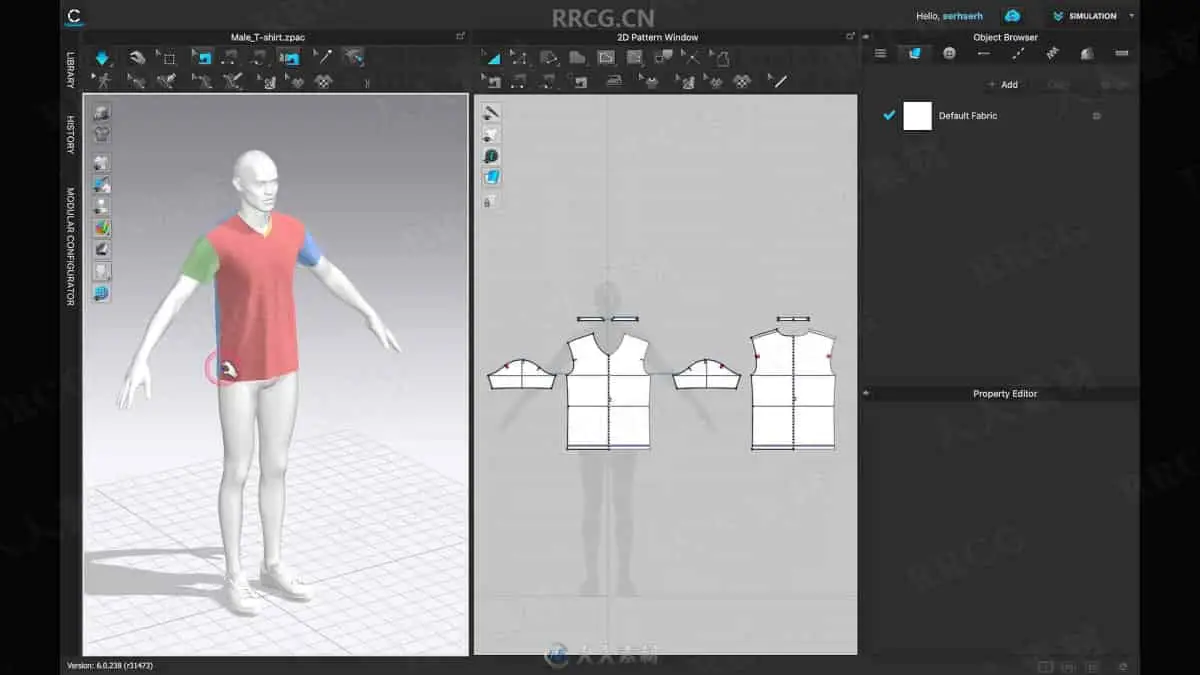1200x675 pixels.
Task: Toggle the checkmark beside Default Fabric
Action: [x=889, y=115]
